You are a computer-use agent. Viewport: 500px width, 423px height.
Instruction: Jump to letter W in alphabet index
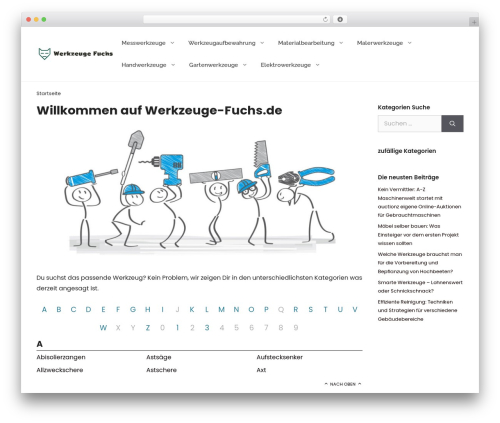[x=103, y=328]
